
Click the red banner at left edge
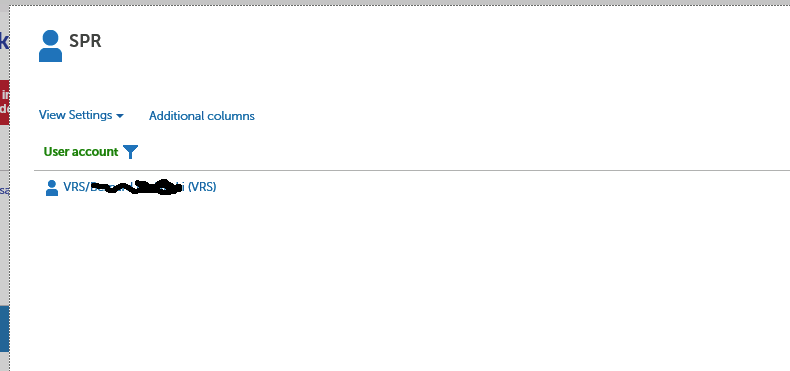[5, 102]
